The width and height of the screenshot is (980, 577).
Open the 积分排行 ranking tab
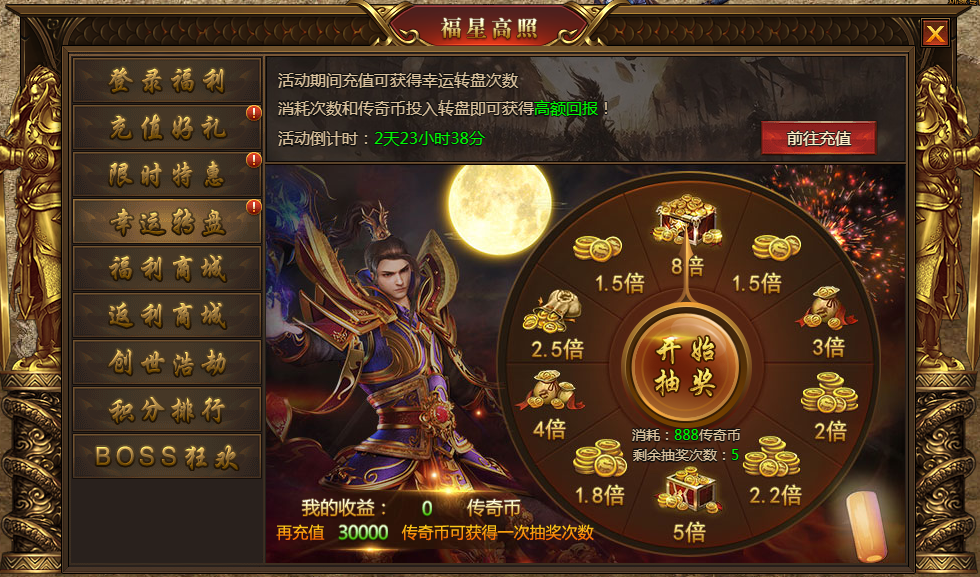pos(167,409)
